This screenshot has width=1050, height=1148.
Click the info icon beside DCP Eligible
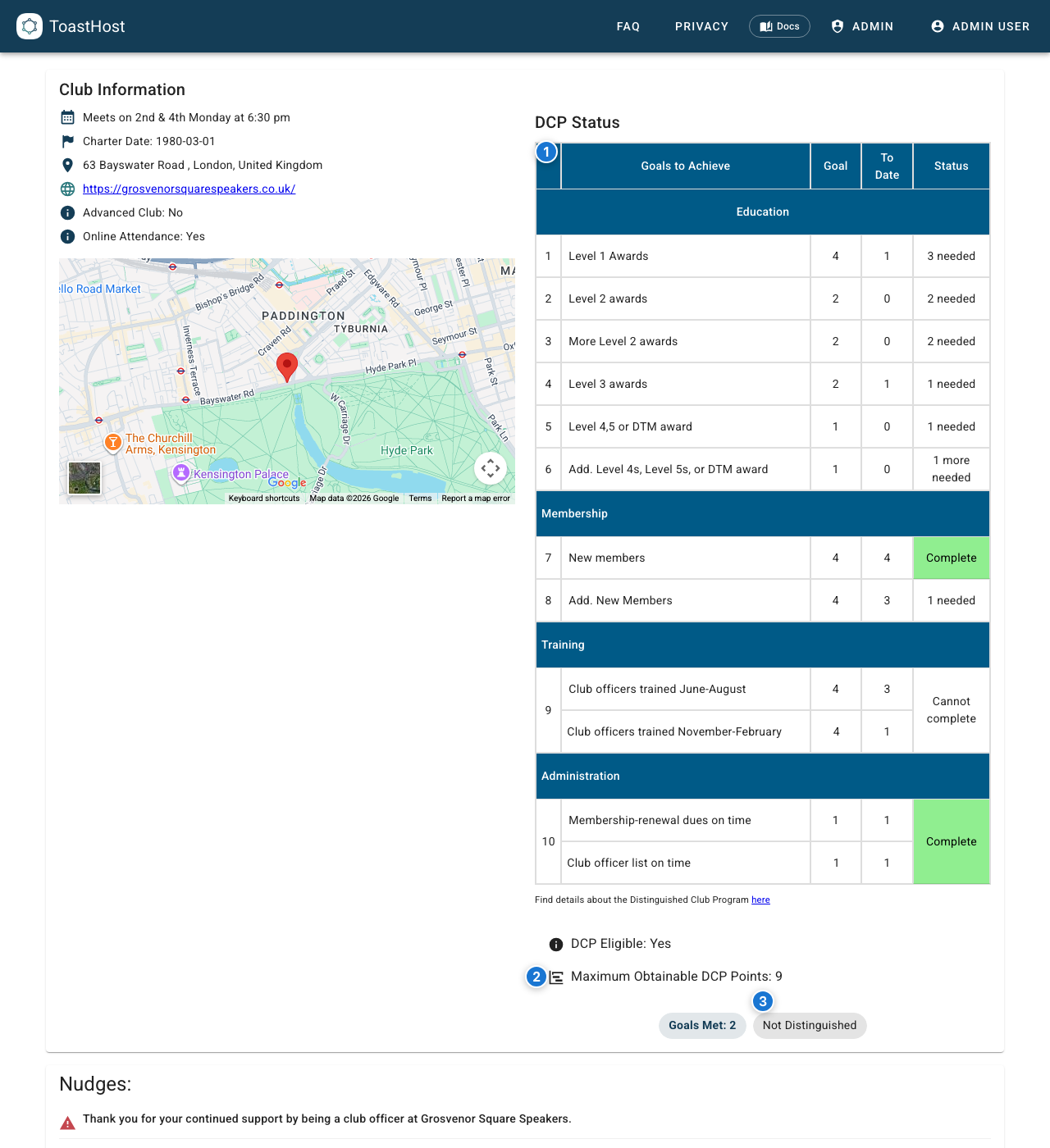coord(556,944)
